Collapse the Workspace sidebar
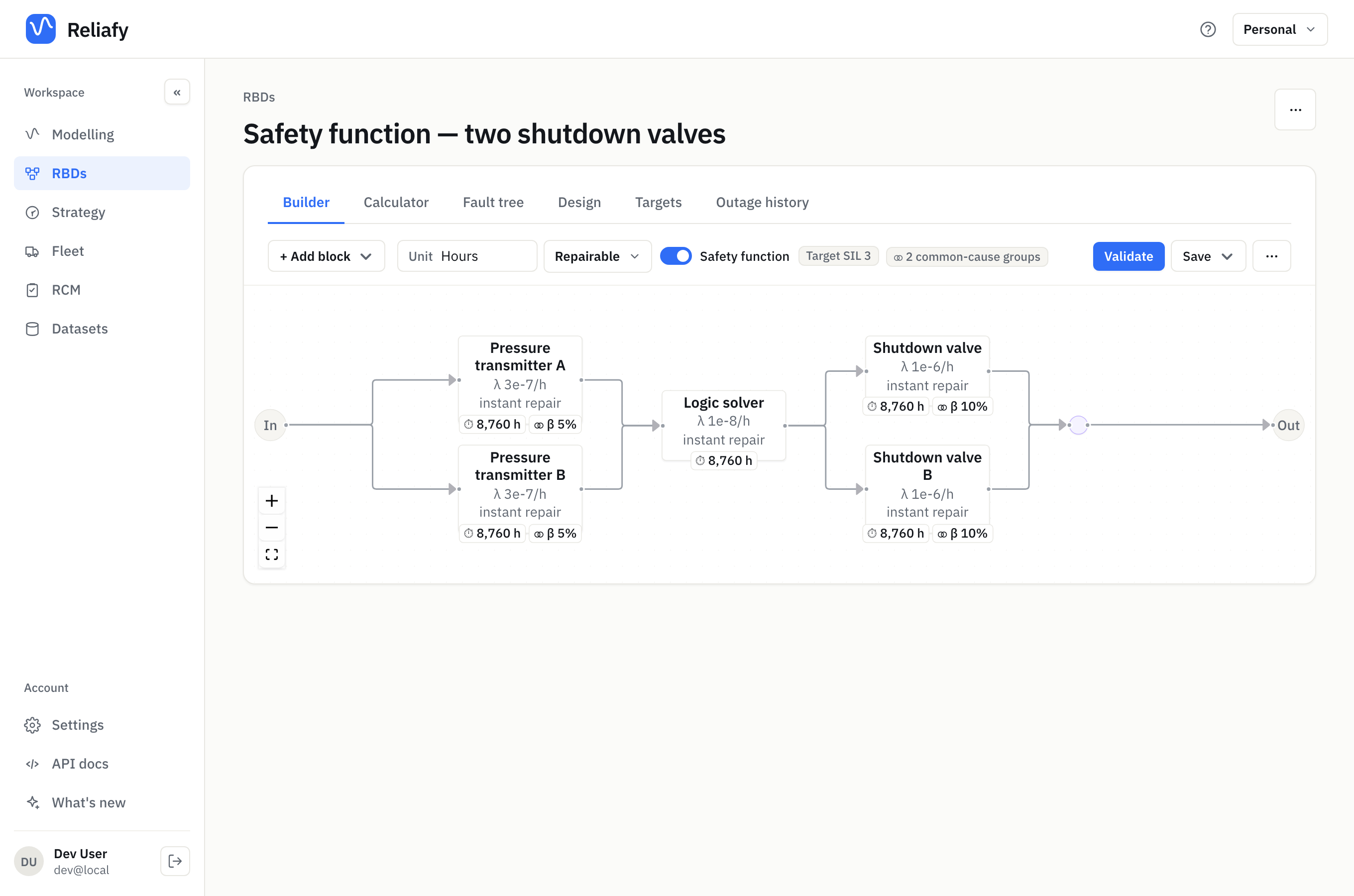The width and height of the screenshot is (1354, 896). coord(177,92)
